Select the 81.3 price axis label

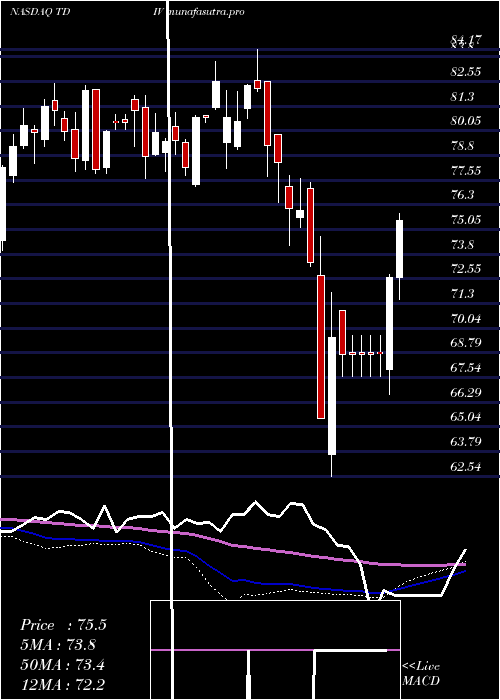point(462,96)
